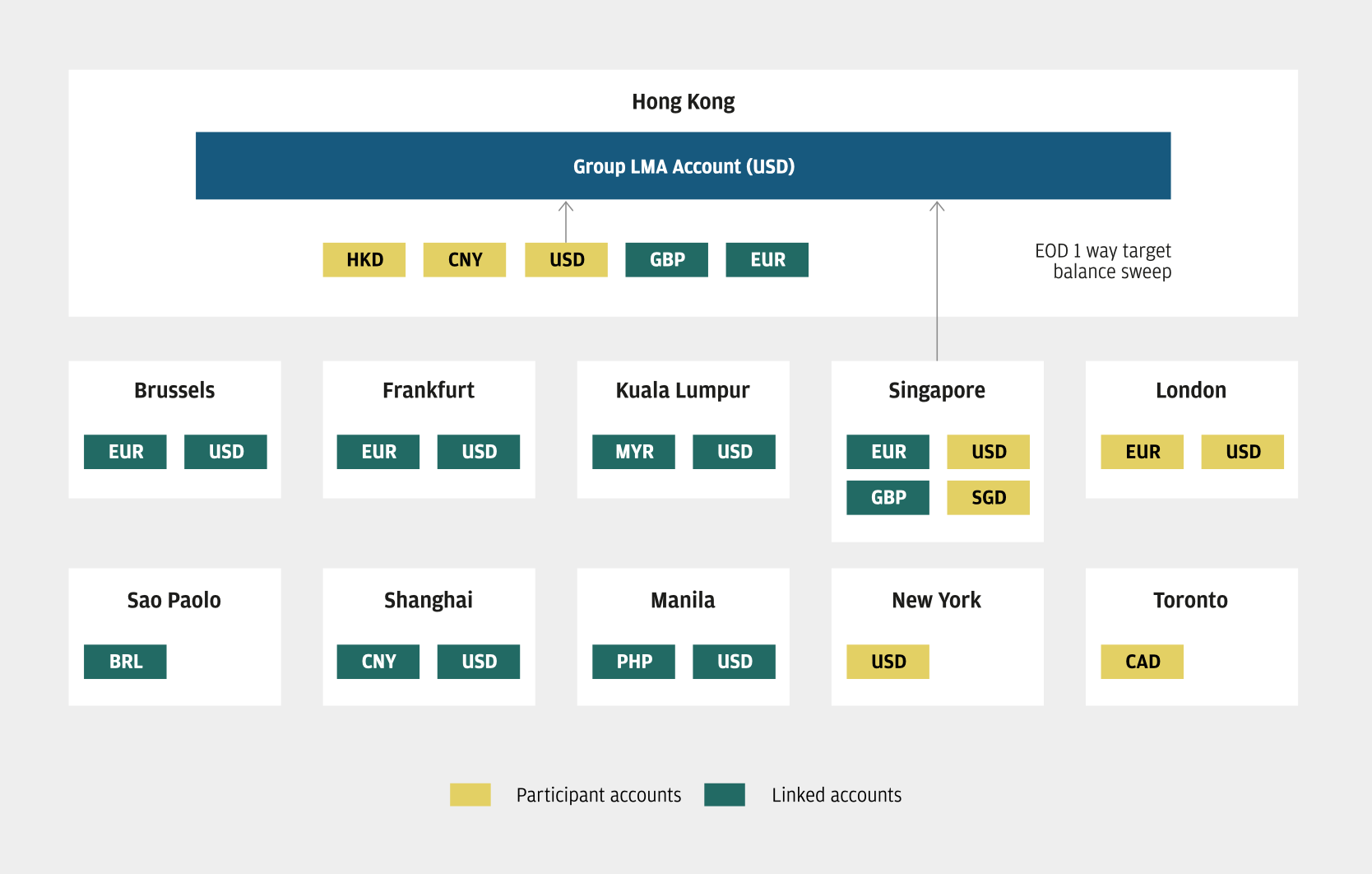Click the yellow Participant accounts legend swatch
Image resolution: width=1372 pixels, height=874 pixels.
tap(470, 795)
